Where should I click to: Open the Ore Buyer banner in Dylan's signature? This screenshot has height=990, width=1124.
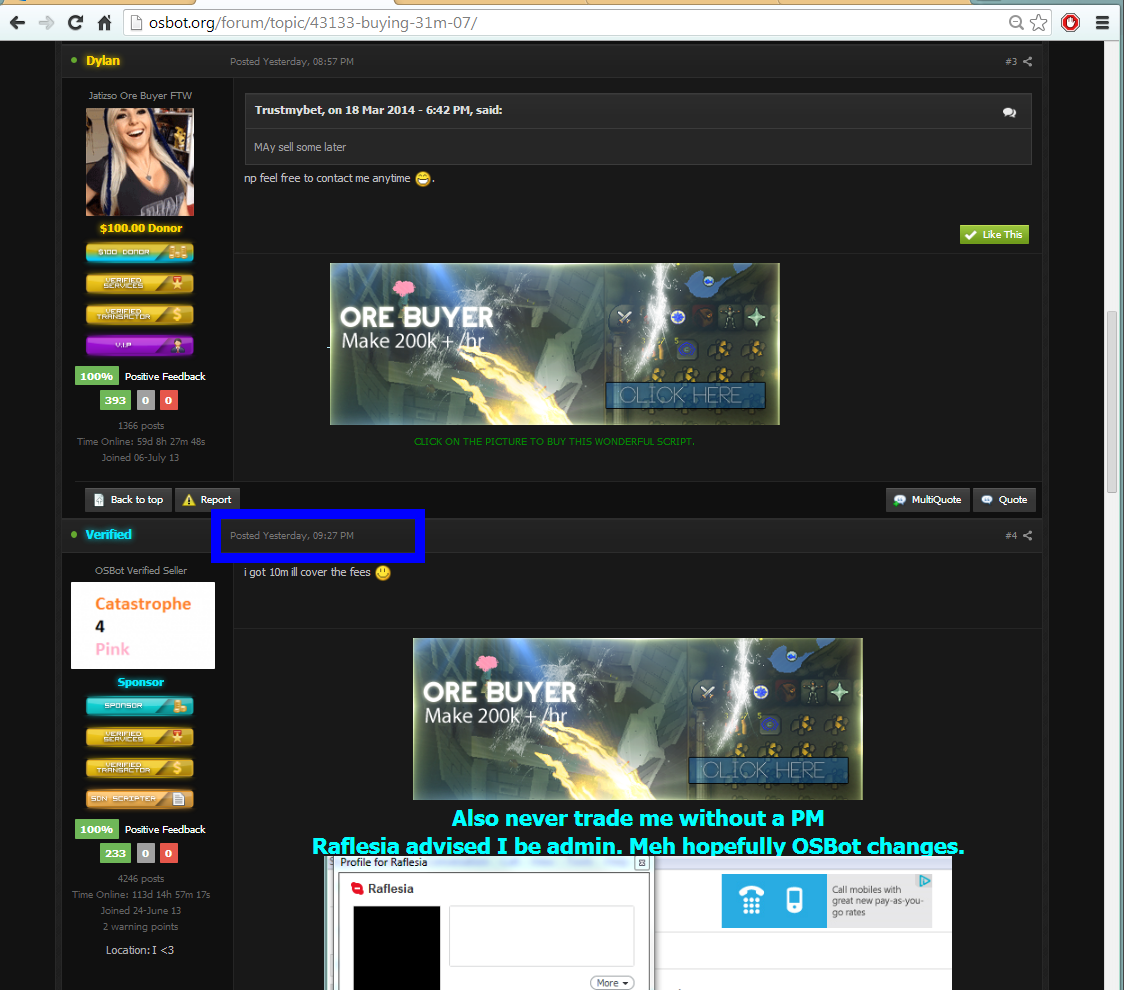[x=554, y=344]
